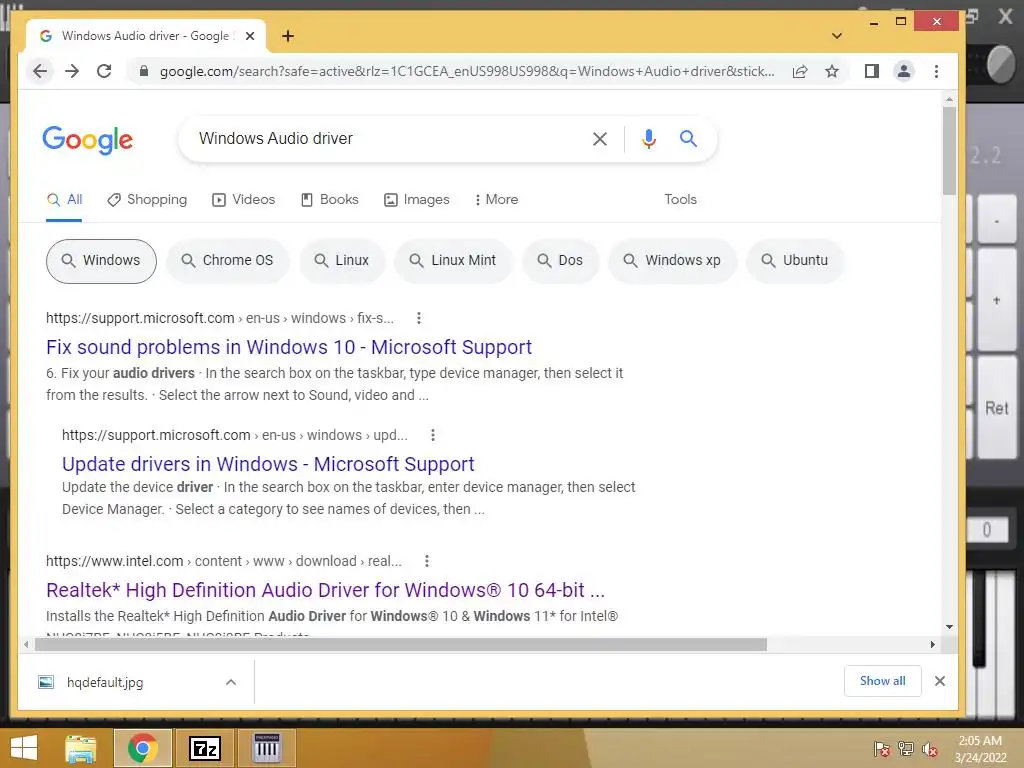Switch to piano keyboard app in taskbar

click(x=266, y=748)
